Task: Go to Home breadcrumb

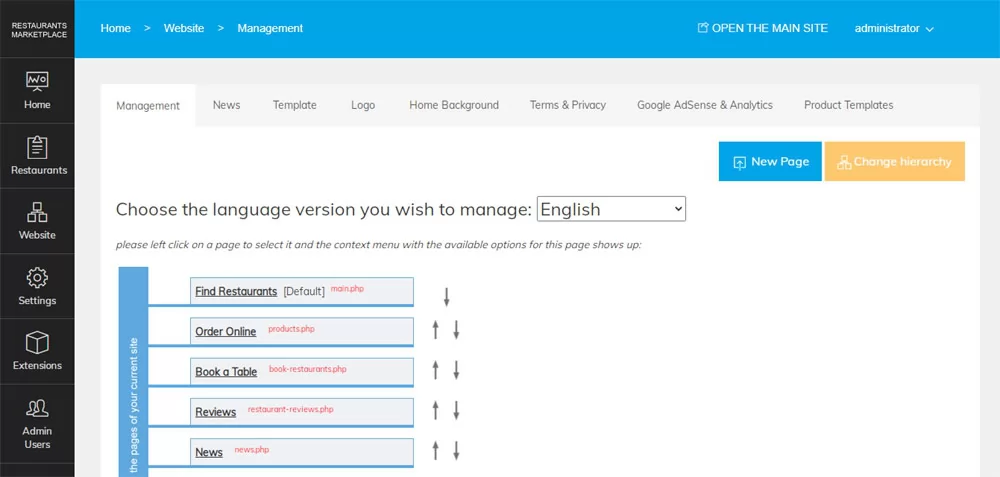Action: [115, 28]
